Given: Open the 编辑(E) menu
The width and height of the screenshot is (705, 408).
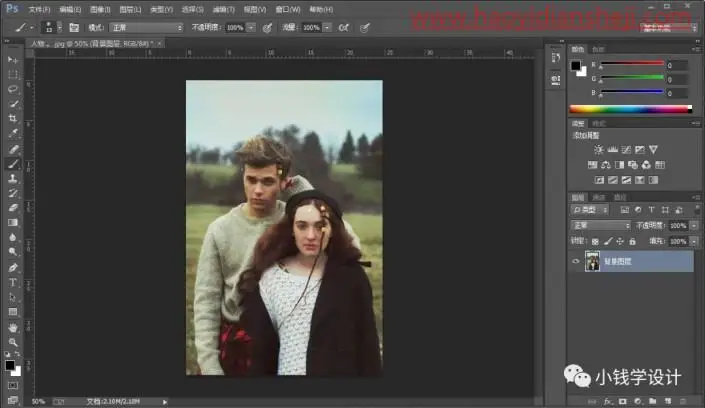Looking at the screenshot, I should (70, 9).
